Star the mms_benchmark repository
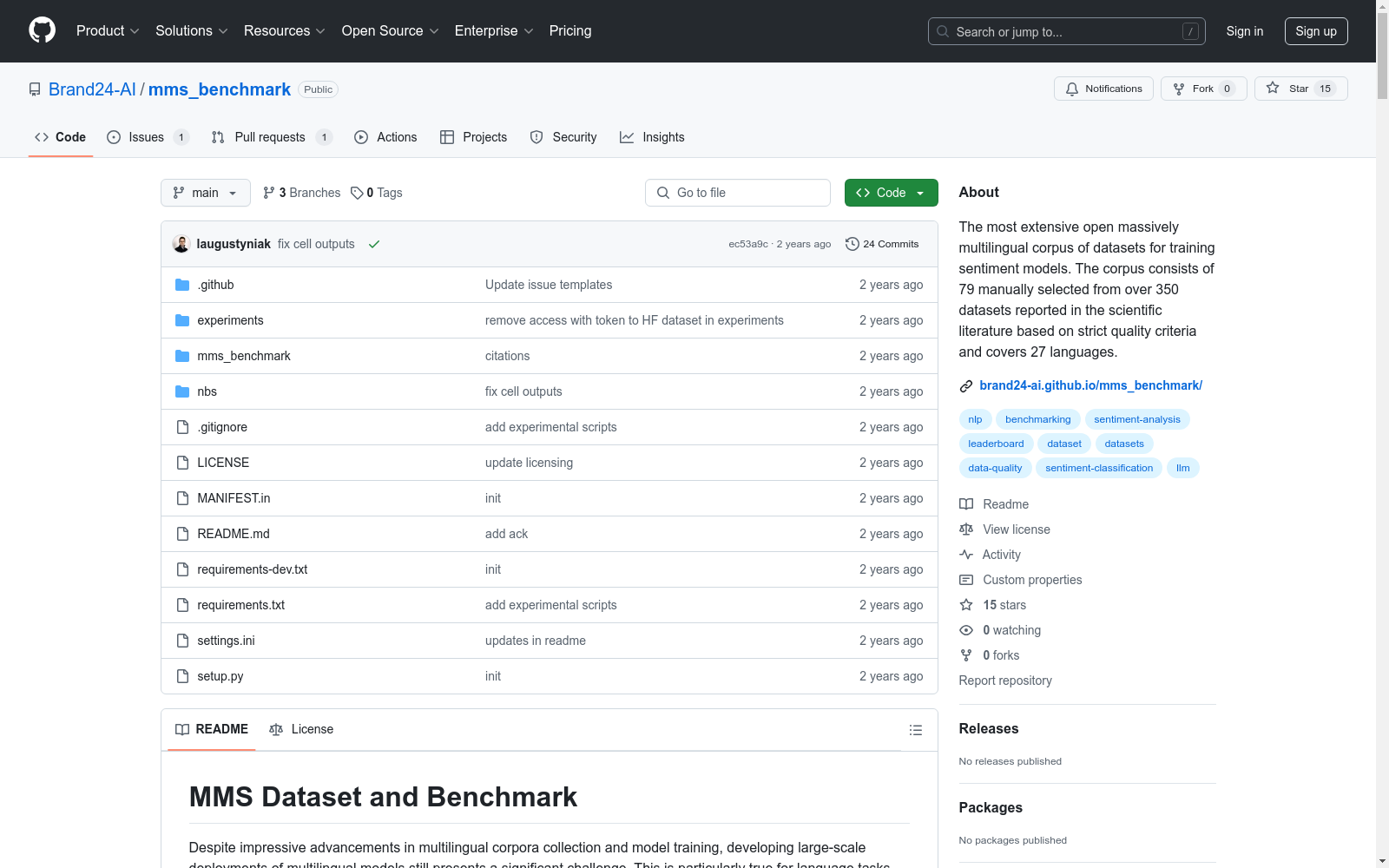This screenshot has width=1389, height=868. point(1300,89)
